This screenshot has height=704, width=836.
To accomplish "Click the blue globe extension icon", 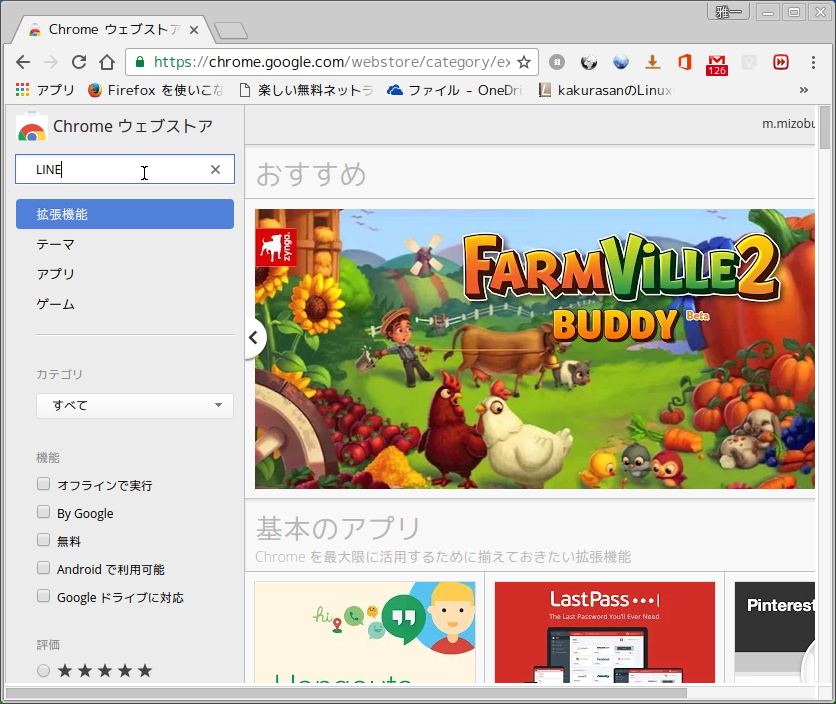I will [x=621, y=62].
